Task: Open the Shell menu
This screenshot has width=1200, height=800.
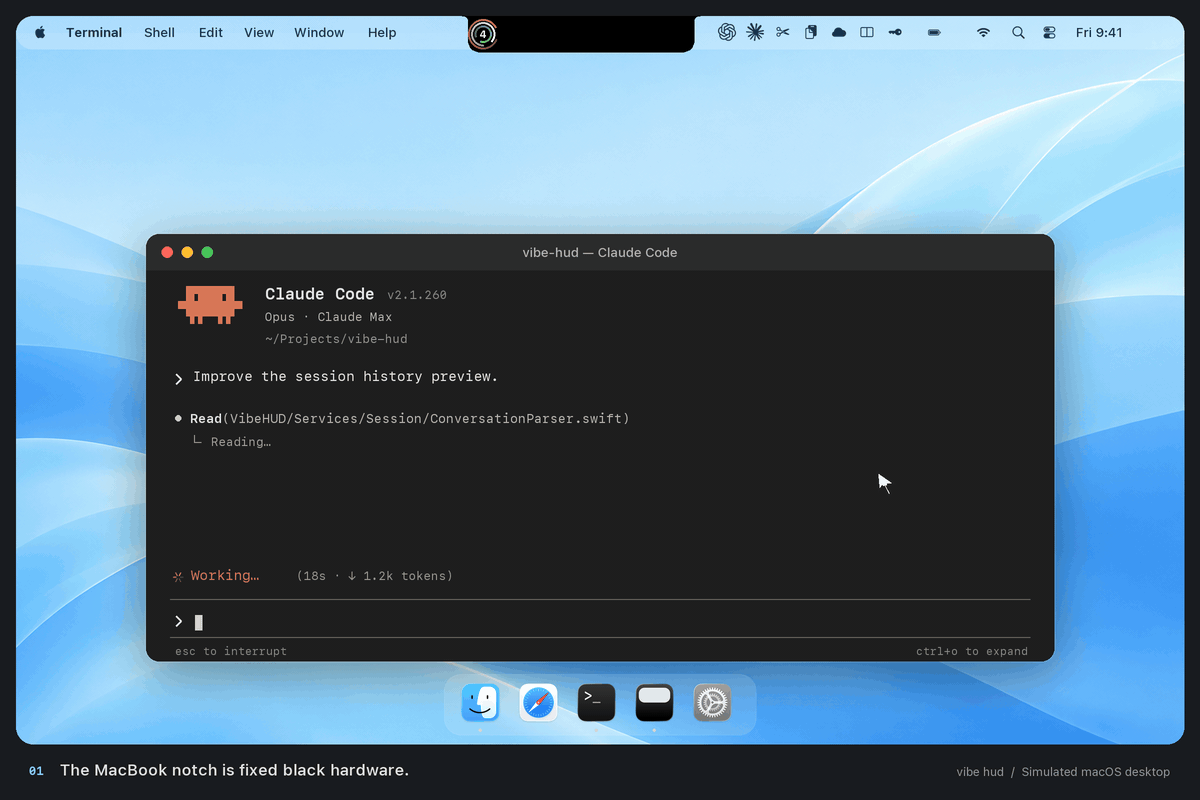Action: [159, 32]
